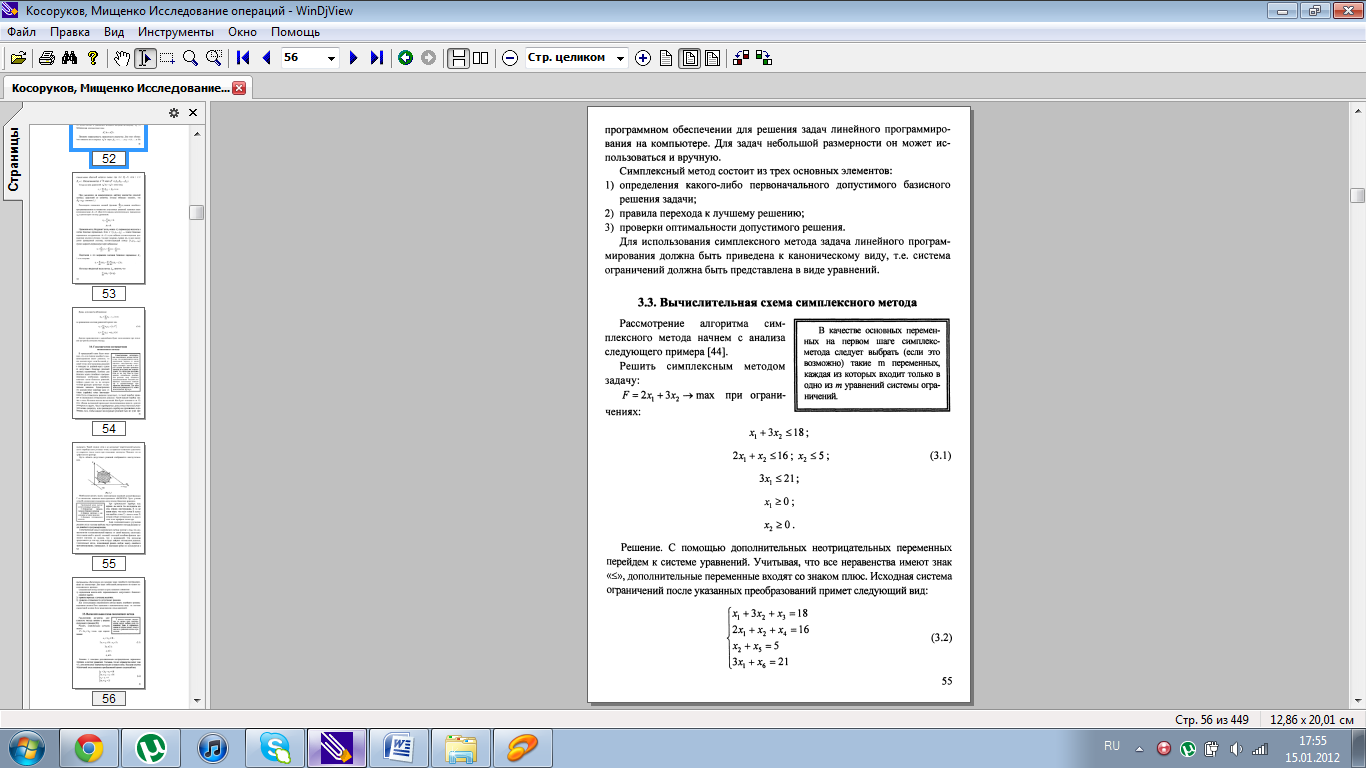The width and height of the screenshot is (1366, 768).
Task: Click the zoom out minus icon
Action: tap(510, 58)
